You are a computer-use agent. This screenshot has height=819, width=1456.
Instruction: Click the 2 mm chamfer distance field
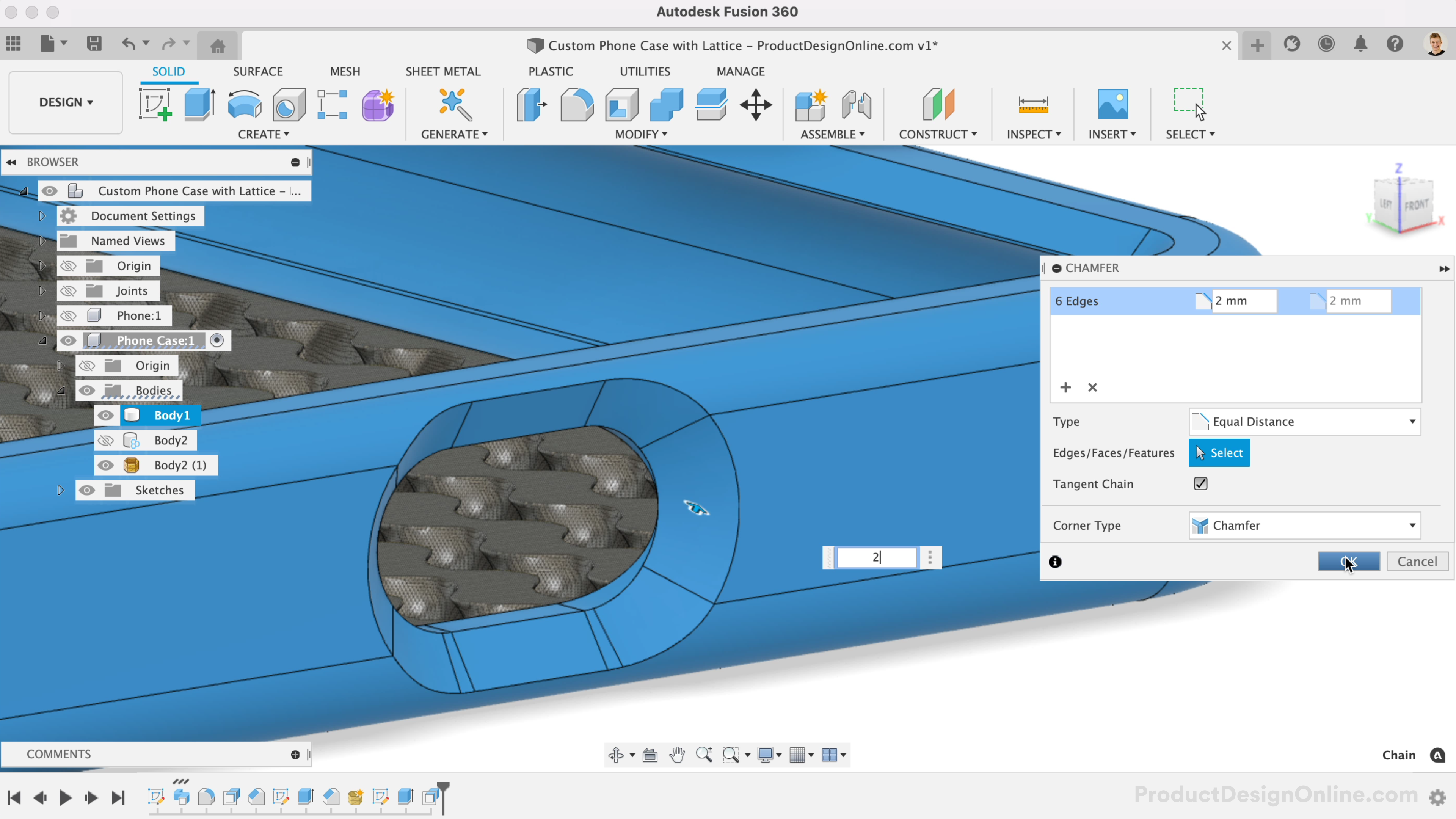pos(1244,301)
